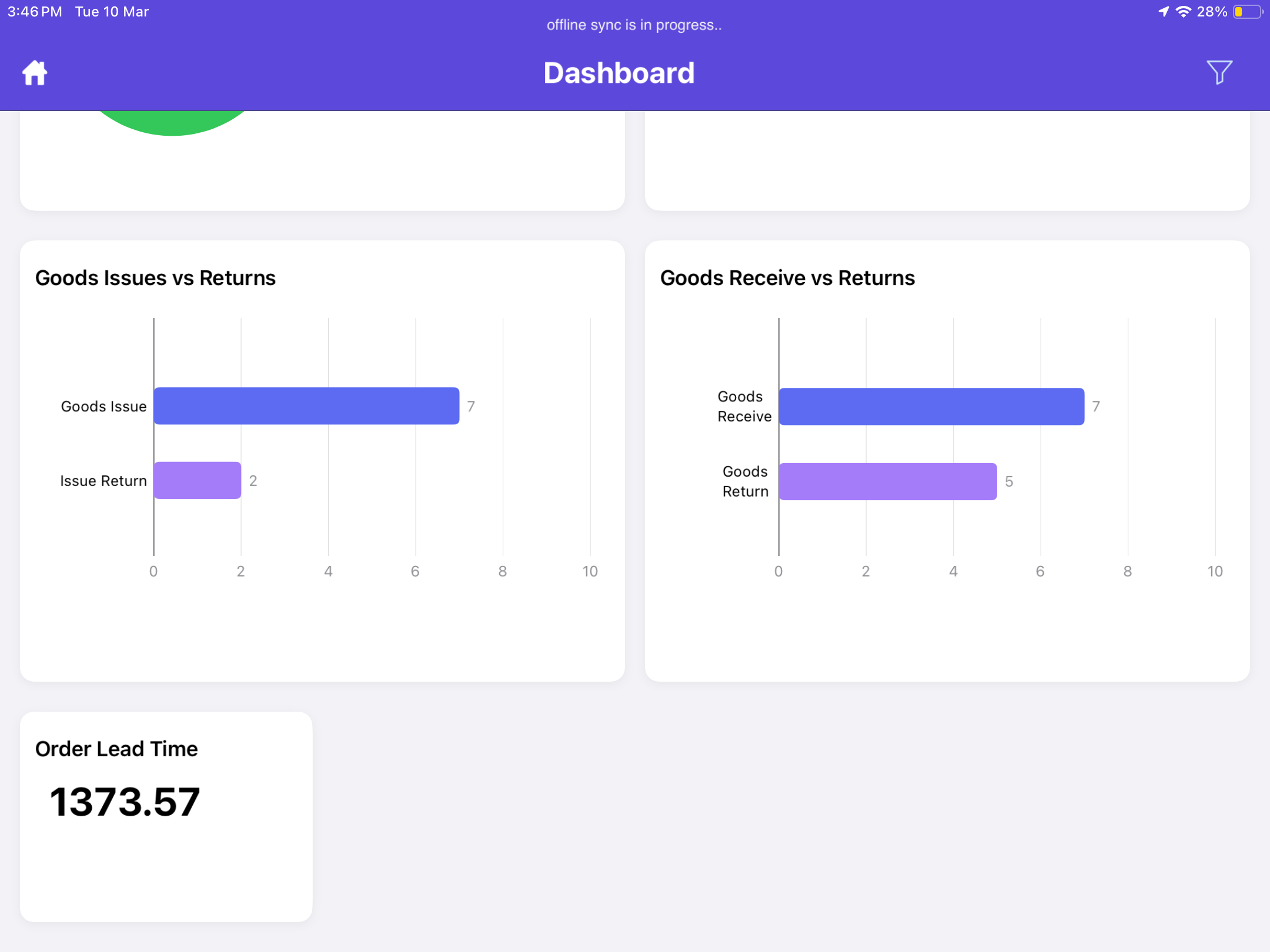
Task: Tap the offline sync progress message
Action: [x=634, y=25]
